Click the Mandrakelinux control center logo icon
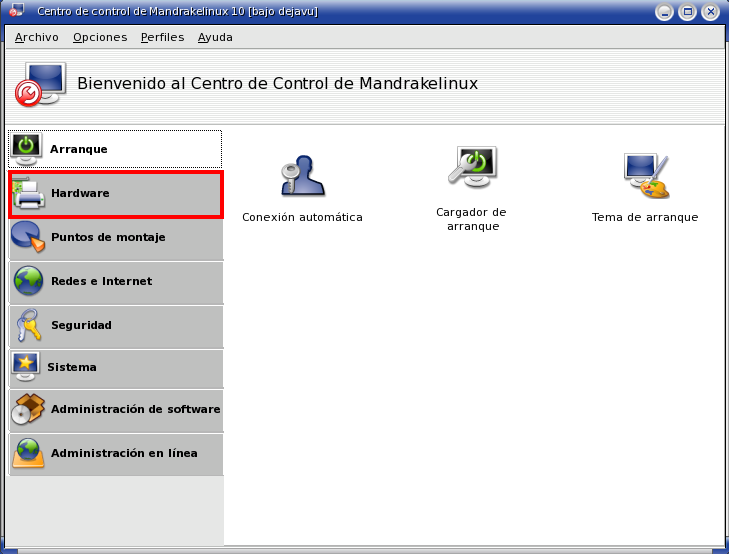 pos(40,84)
